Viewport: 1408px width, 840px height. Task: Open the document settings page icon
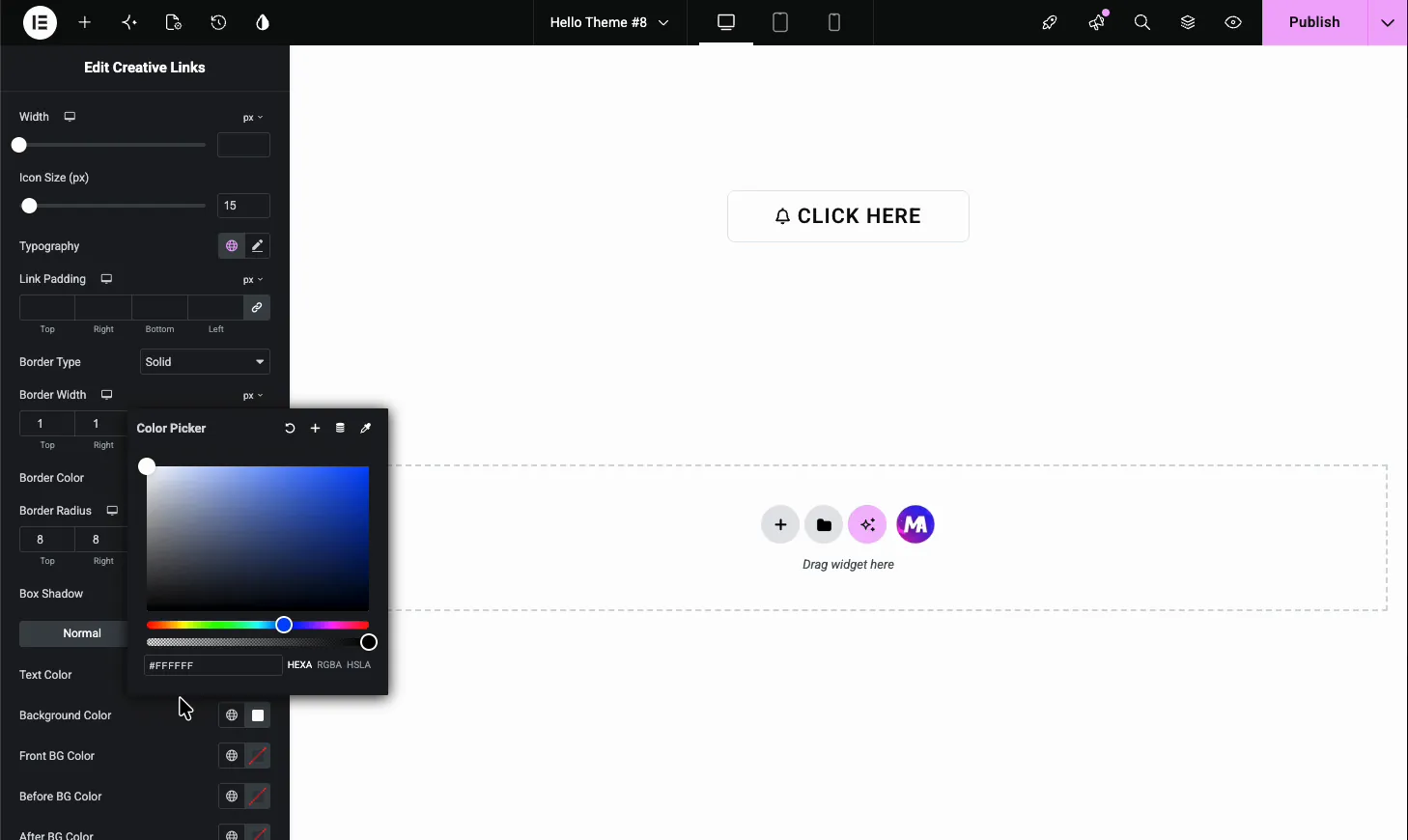coord(174,22)
